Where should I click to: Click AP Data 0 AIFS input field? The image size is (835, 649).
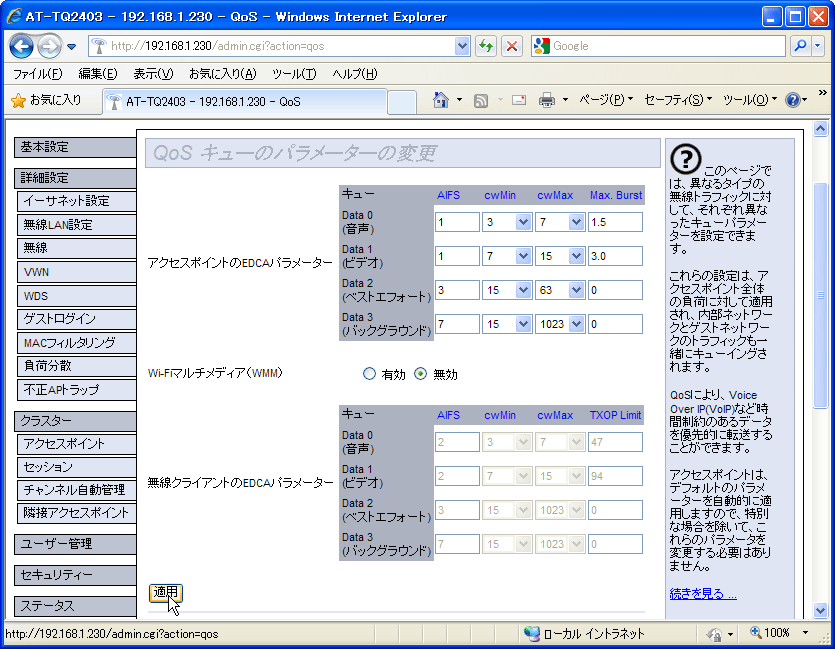coord(457,222)
